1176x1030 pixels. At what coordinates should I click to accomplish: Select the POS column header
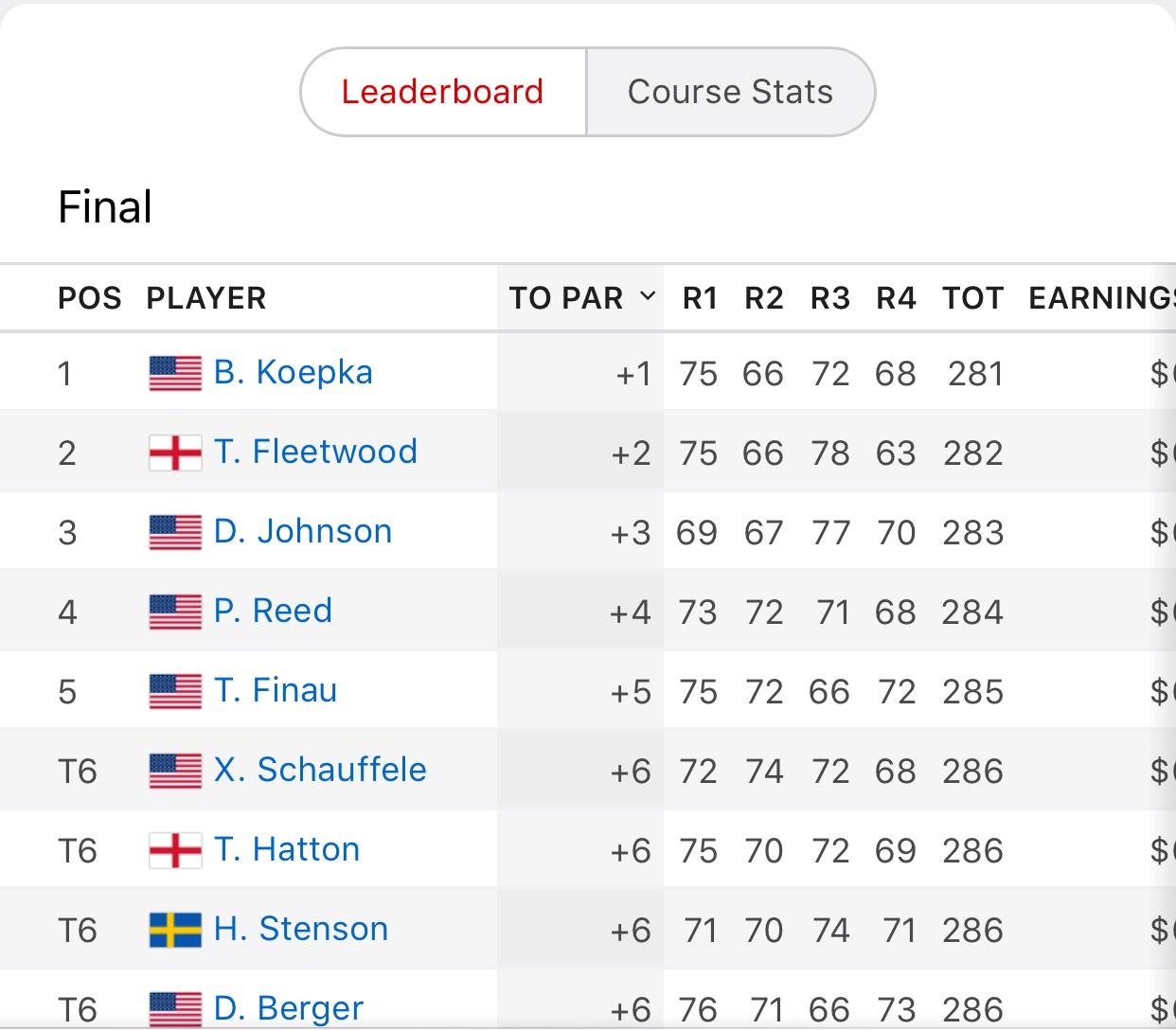point(90,297)
